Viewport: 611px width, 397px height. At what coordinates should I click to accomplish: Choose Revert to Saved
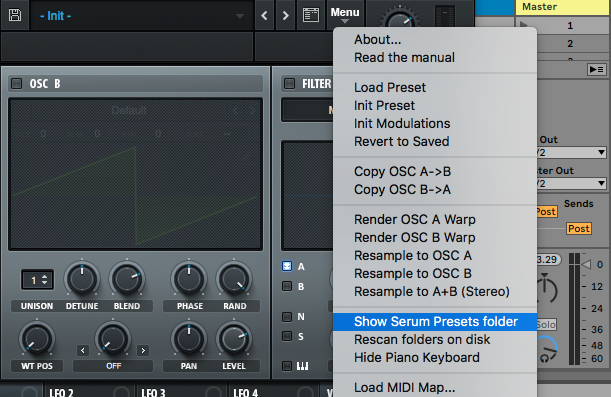point(435,141)
